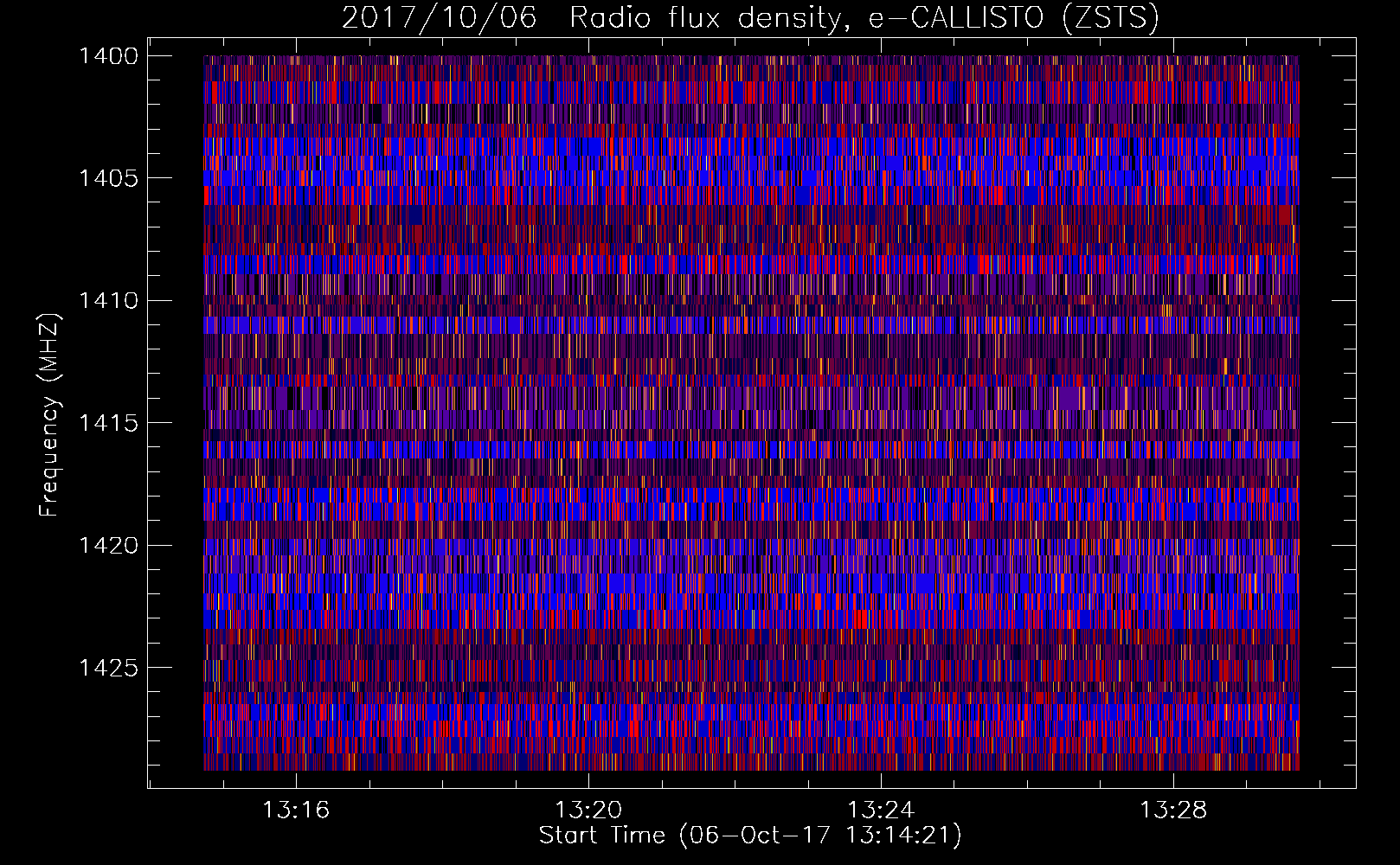Click the 13:24 time tick label
The width and height of the screenshot is (1400, 865).
(881, 811)
